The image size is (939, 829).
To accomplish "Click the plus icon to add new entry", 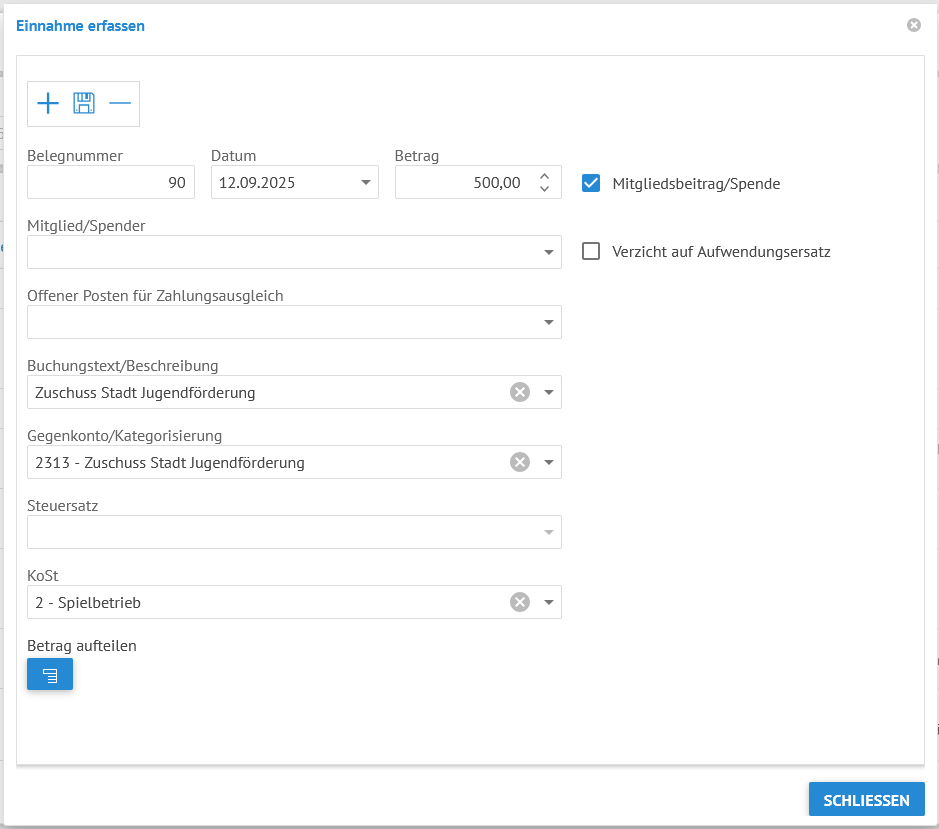I will pos(48,103).
